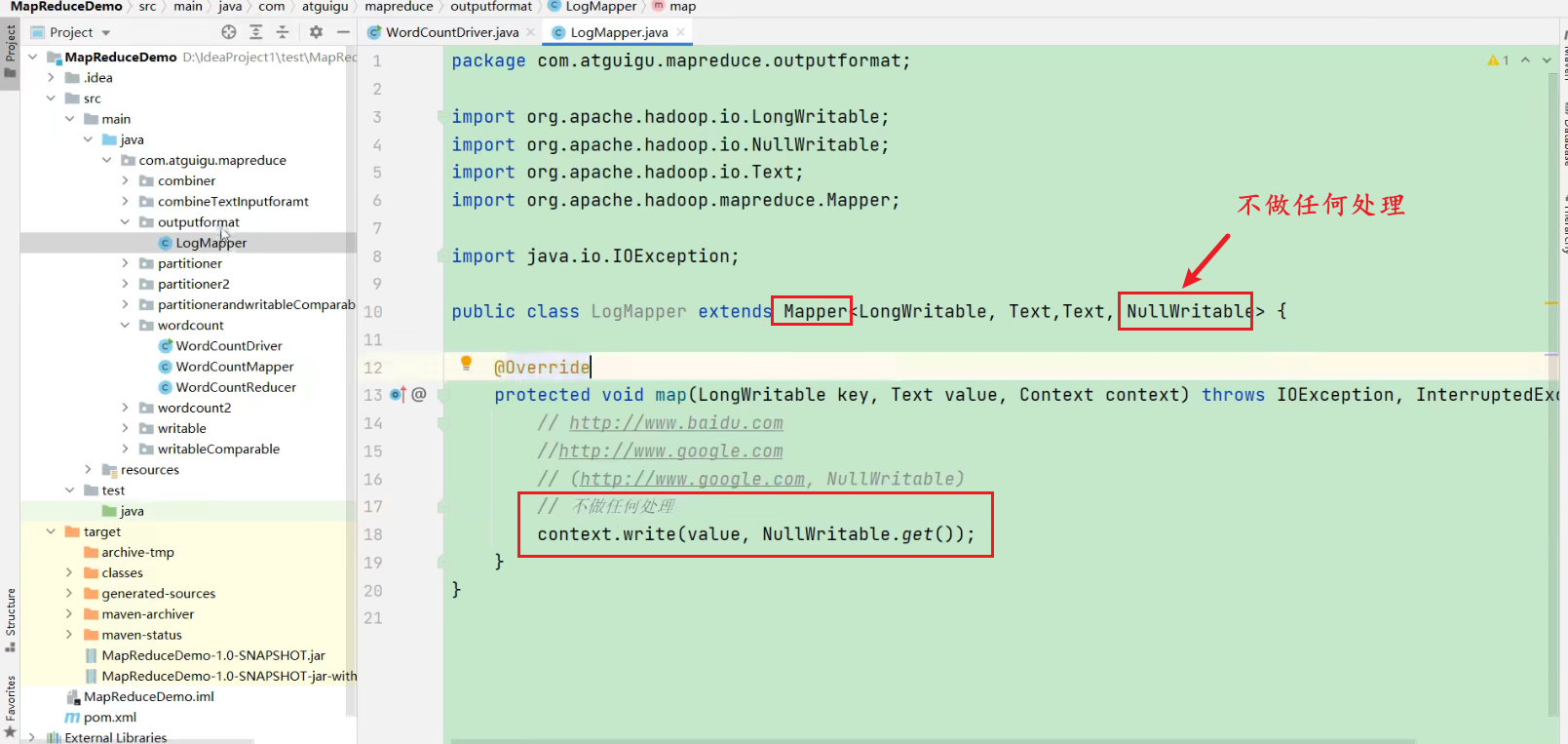Click the import fold toggle on line 3
This screenshot has width=1568, height=744.
[441, 117]
